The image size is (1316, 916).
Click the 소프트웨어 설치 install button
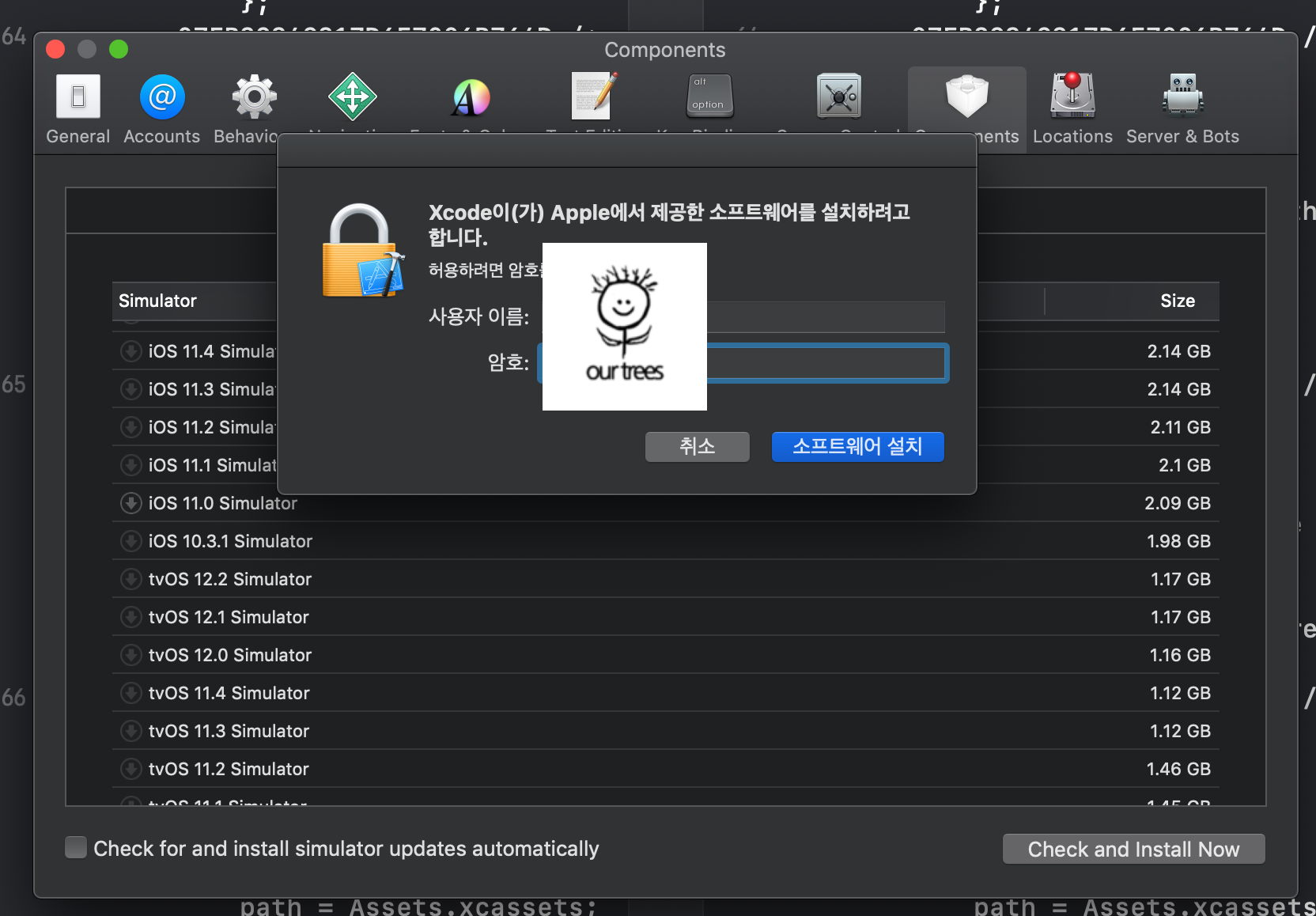[x=857, y=446]
